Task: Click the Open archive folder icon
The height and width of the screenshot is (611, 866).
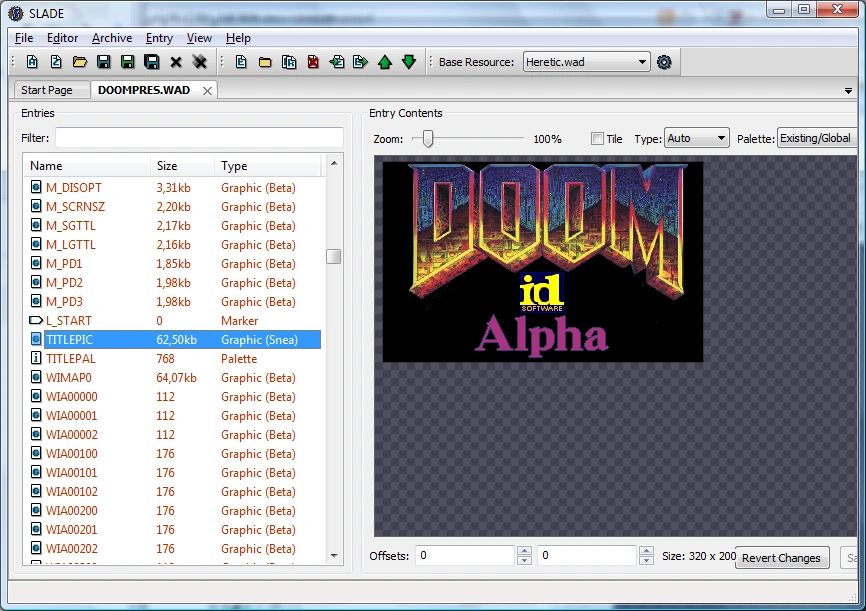Action: coord(80,62)
